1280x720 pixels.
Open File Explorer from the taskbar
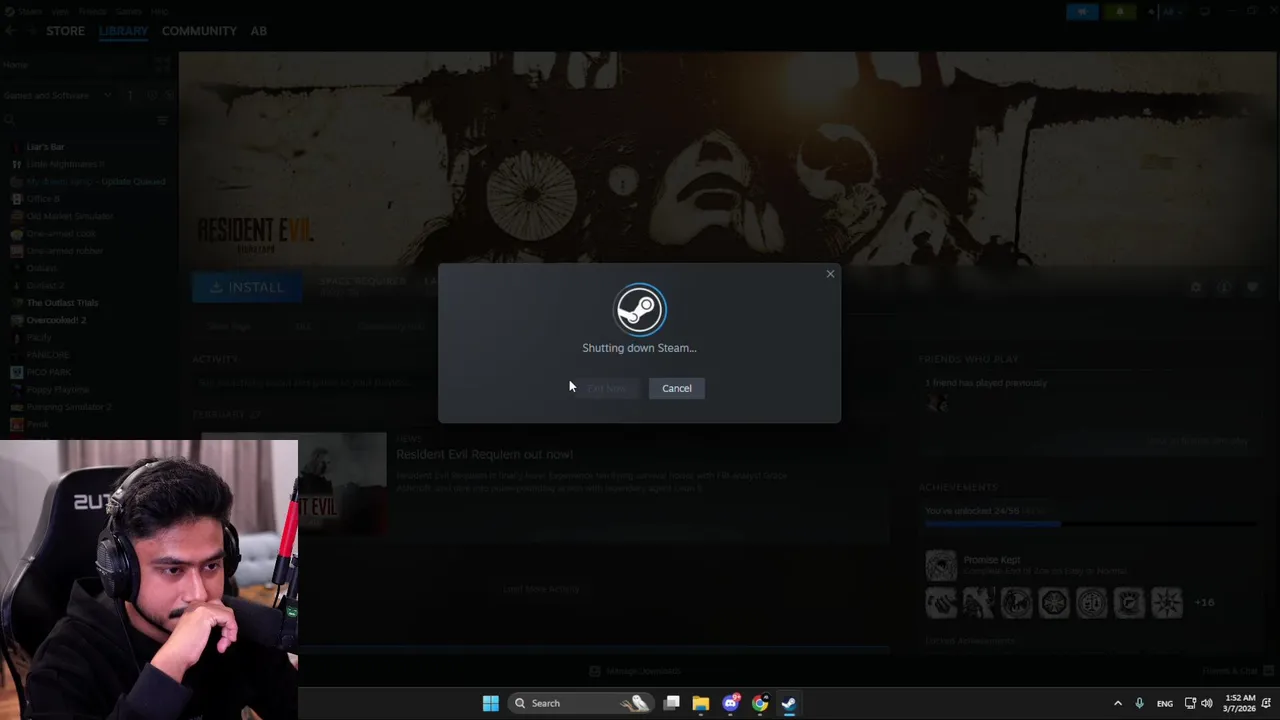point(701,703)
